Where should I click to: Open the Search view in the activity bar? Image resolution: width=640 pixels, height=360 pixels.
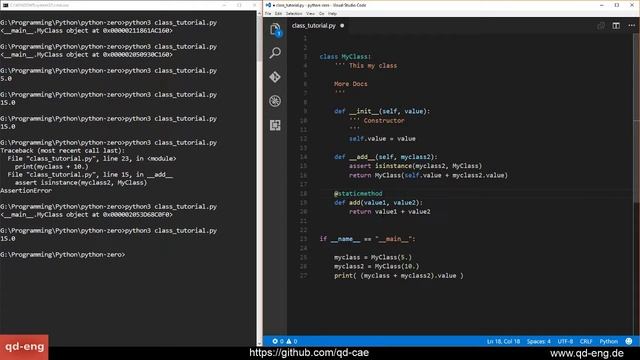coord(275,53)
